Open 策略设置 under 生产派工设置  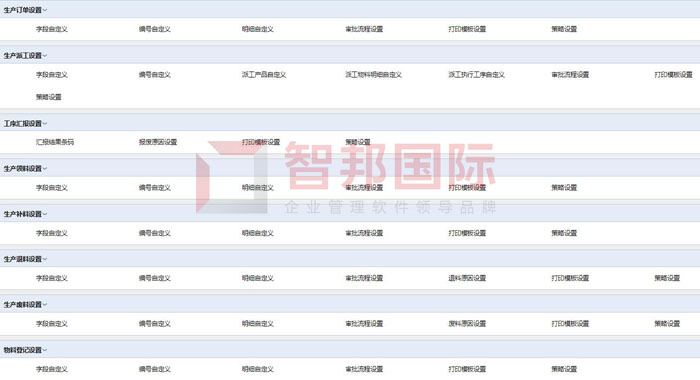click(49, 97)
